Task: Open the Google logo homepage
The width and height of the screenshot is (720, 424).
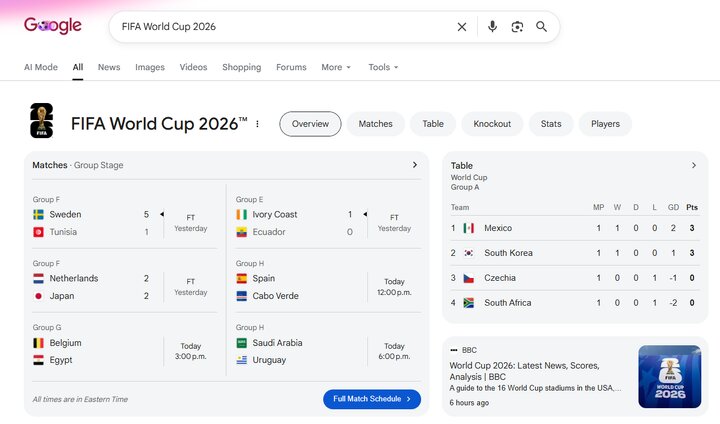Action: [x=53, y=25]
